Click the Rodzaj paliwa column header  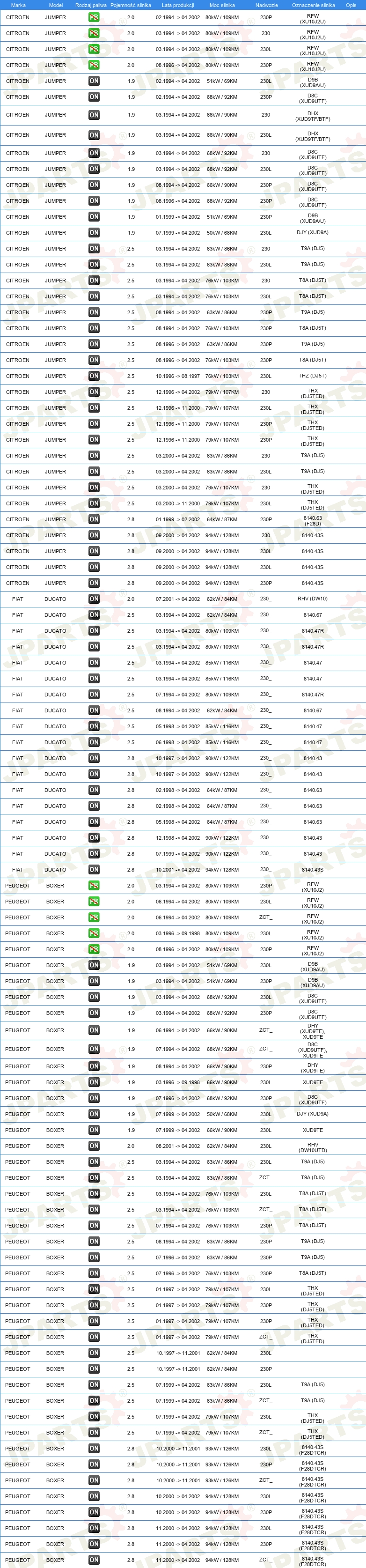pyautogui.click(x=91, y=5)
